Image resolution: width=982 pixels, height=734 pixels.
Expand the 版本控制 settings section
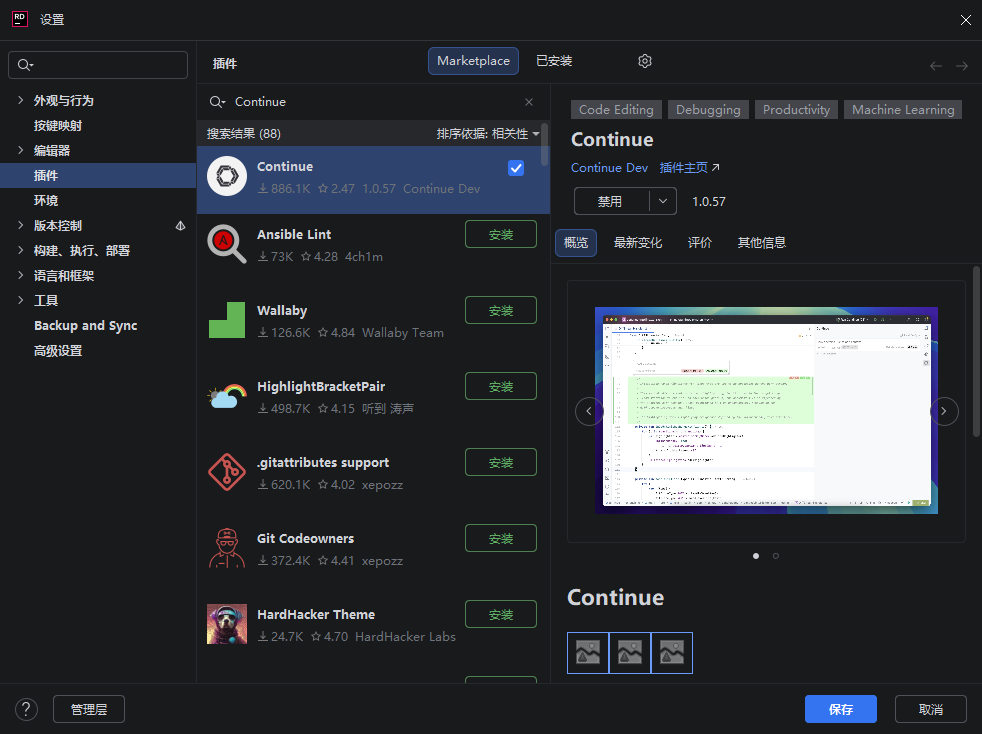(20, 225)
